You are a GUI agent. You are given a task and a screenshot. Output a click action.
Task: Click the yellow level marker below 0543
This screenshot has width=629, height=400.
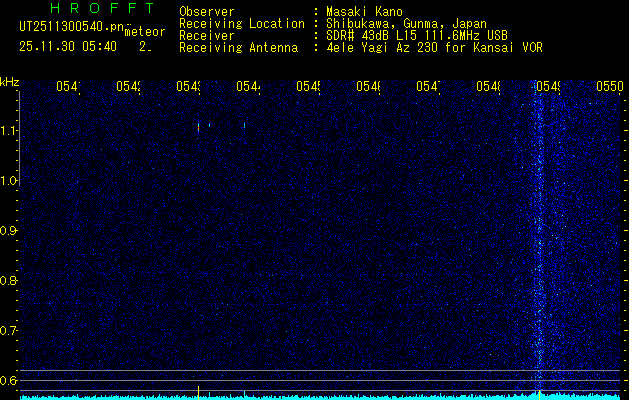198,392
